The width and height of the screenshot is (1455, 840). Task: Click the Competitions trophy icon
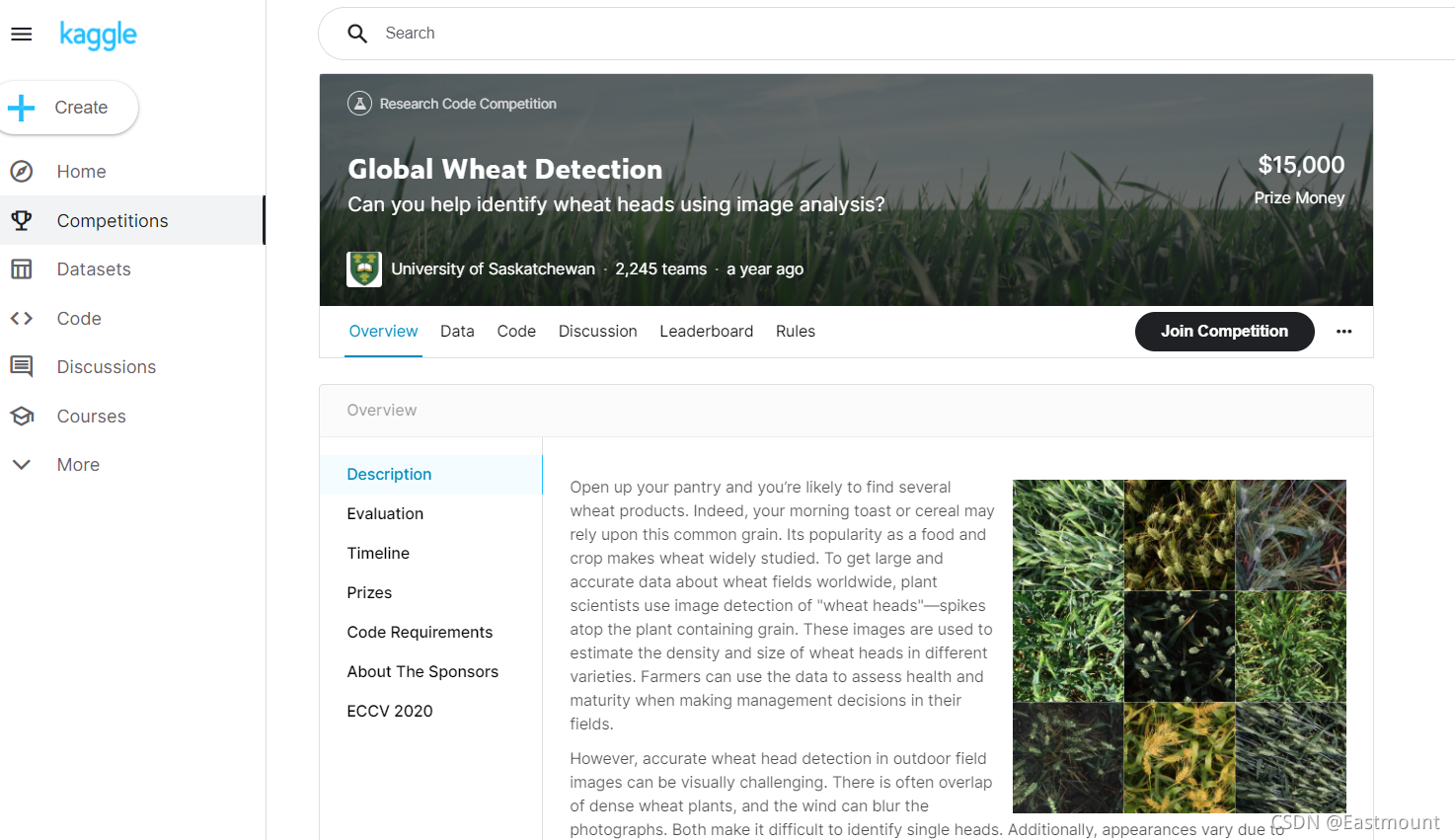coord(22,220)
